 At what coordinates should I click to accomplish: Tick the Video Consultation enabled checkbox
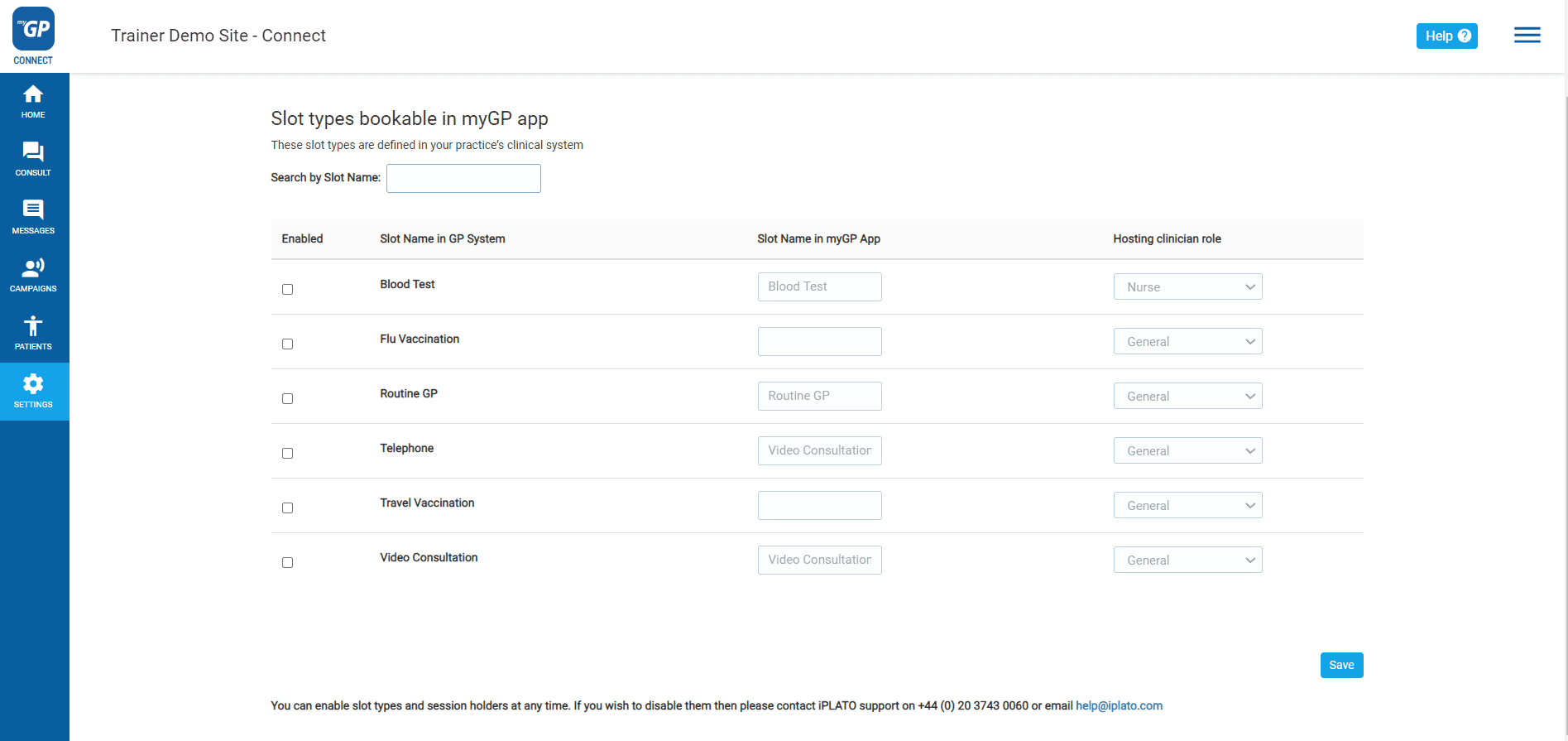(287, 562)
